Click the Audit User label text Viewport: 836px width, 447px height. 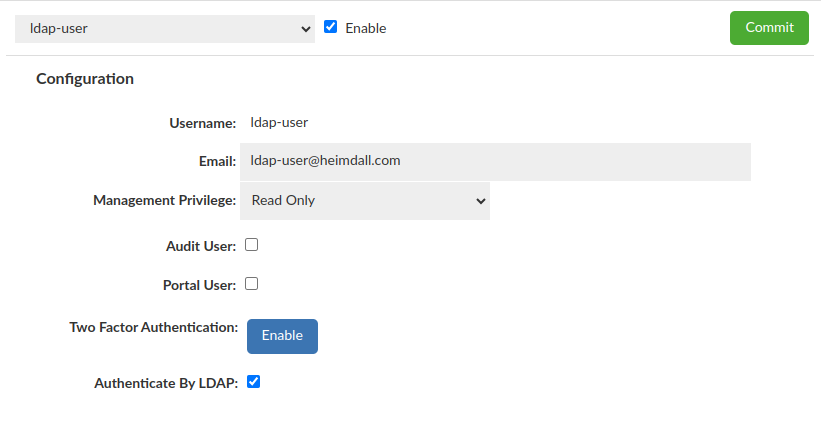point(200,245)
